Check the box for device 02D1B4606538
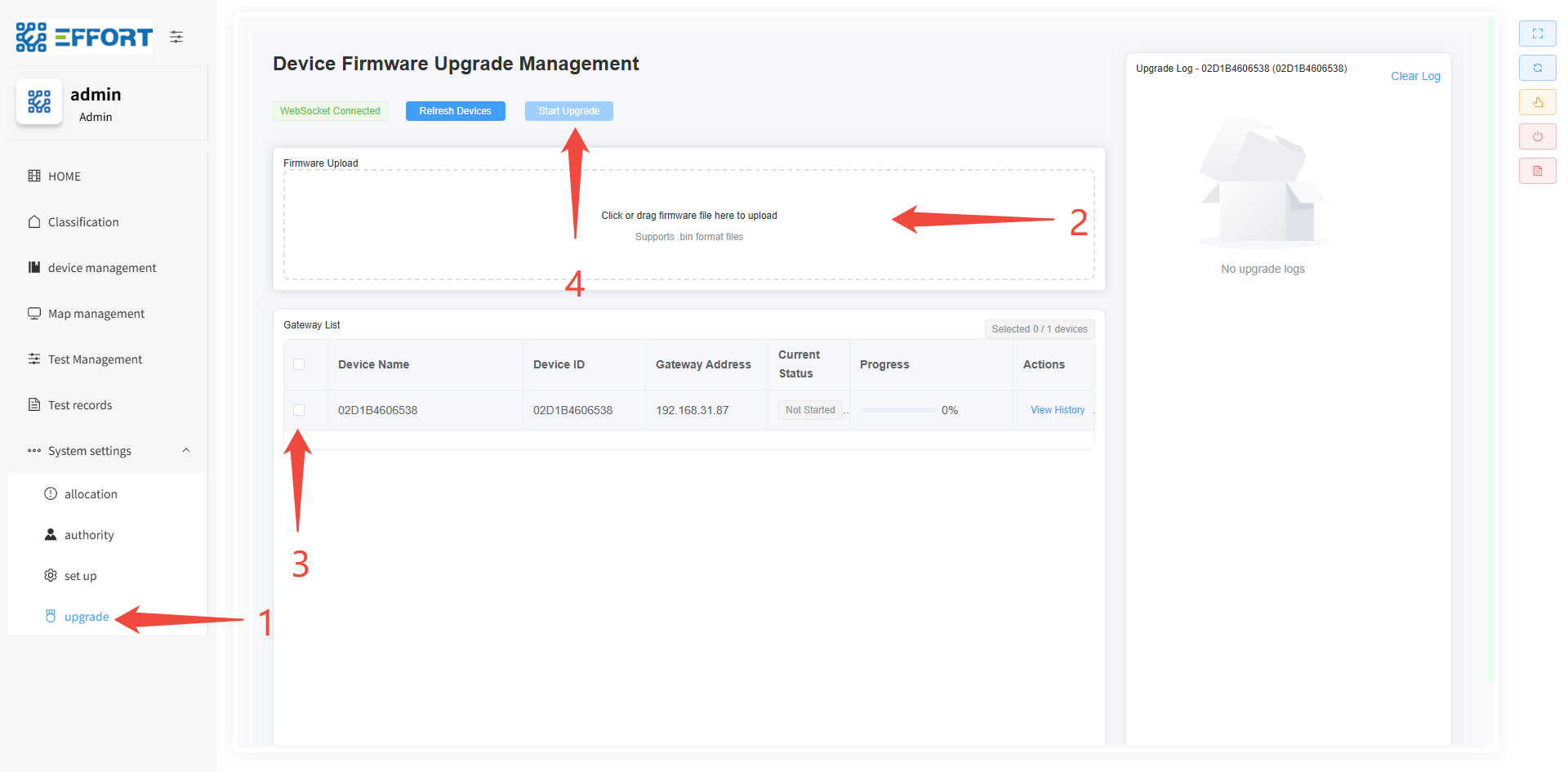The height and width of the screenshot is (772, 1568). 299,410
